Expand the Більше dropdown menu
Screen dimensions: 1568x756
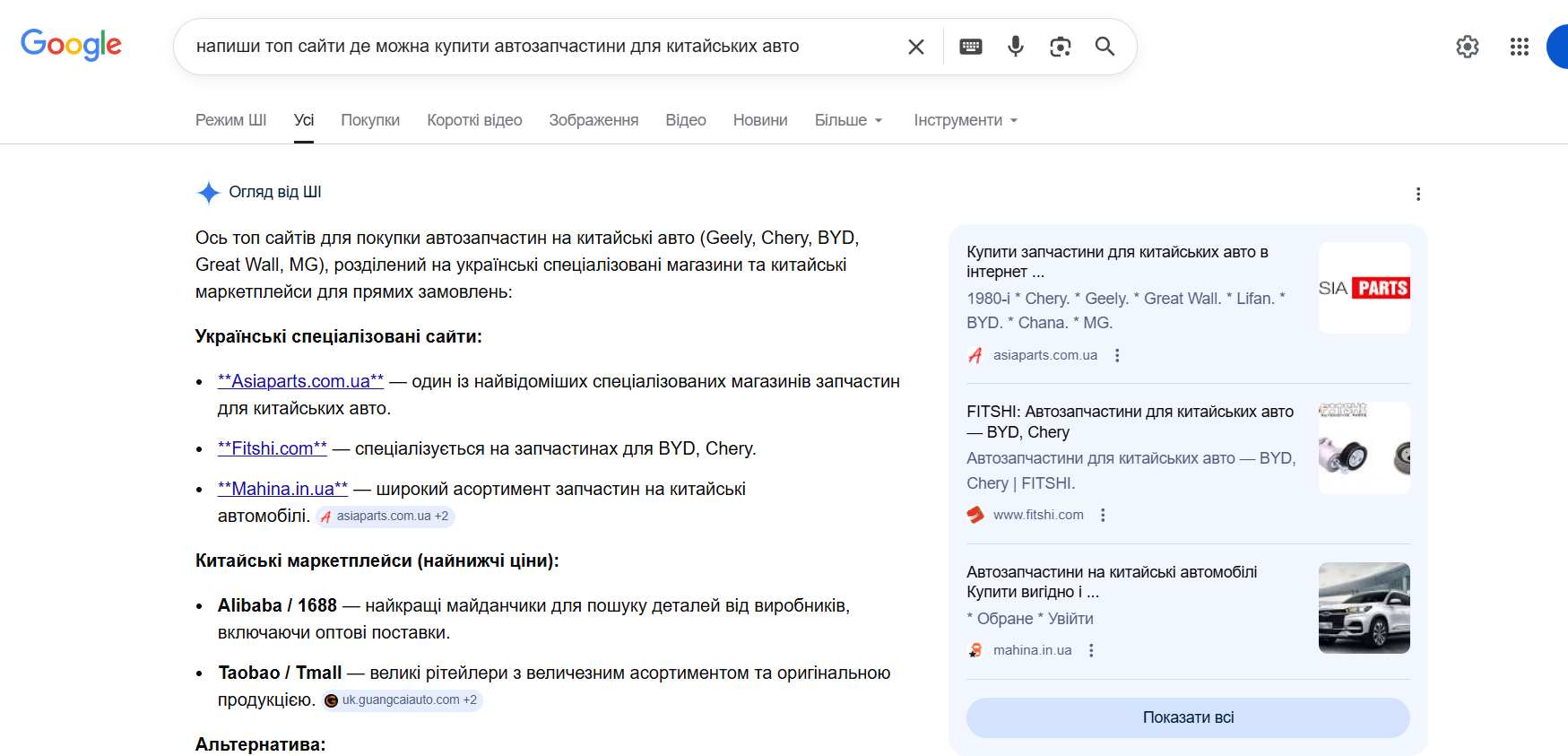[x=848, y=120]
